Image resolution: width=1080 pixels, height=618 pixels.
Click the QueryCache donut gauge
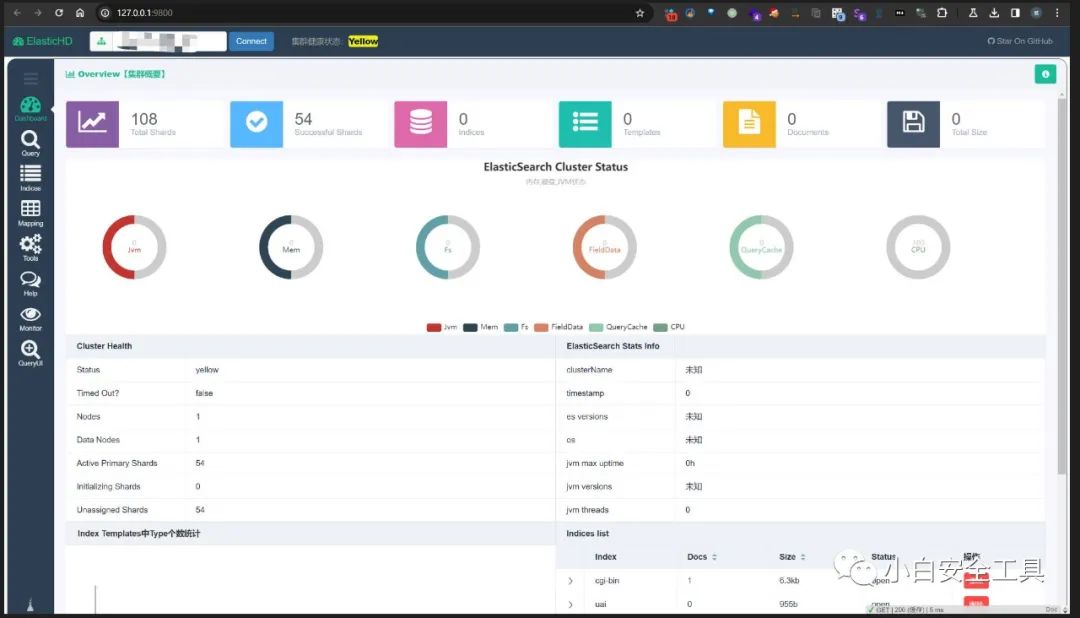pyautogui.click(x=761, y=247)
